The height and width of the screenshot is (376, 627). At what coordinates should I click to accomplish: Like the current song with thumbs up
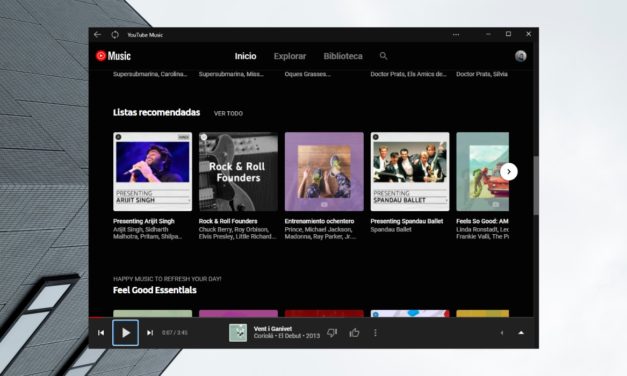[354, 333]
